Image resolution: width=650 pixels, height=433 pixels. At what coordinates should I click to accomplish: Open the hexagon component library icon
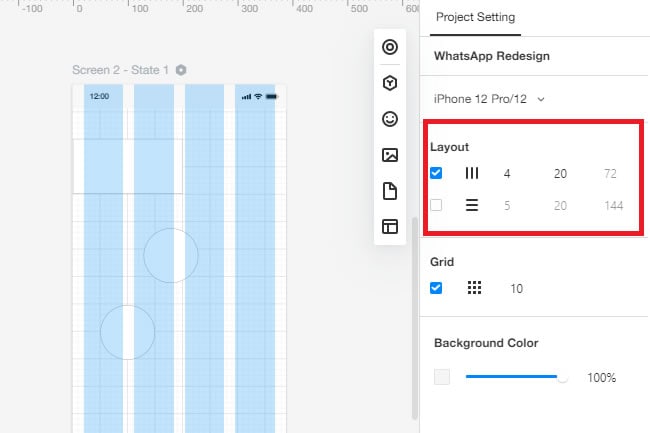click(x=390, y=83)
